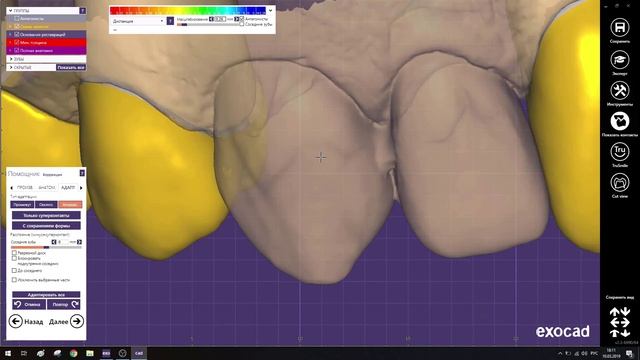Open the Windows Start menu
This screenshot has width=640, height=360.
8,353
